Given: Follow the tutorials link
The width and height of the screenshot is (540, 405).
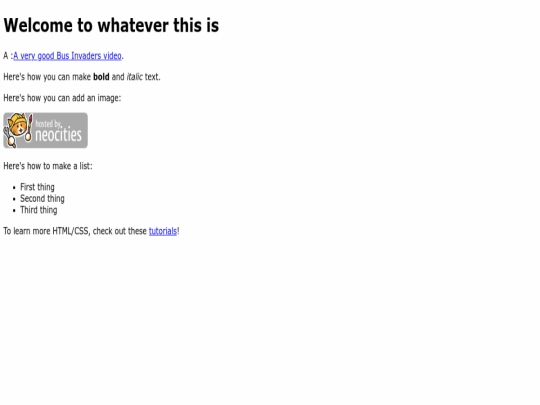Looking at the screenshot, I should point(163,231).
